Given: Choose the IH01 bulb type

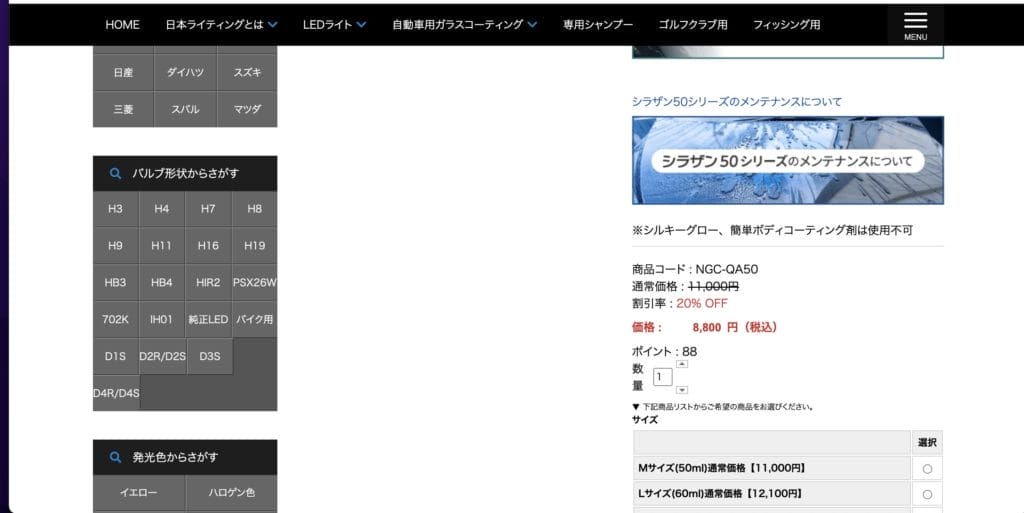Looking at the screenshot, I should pyautogui.click(x=162, y=319).
